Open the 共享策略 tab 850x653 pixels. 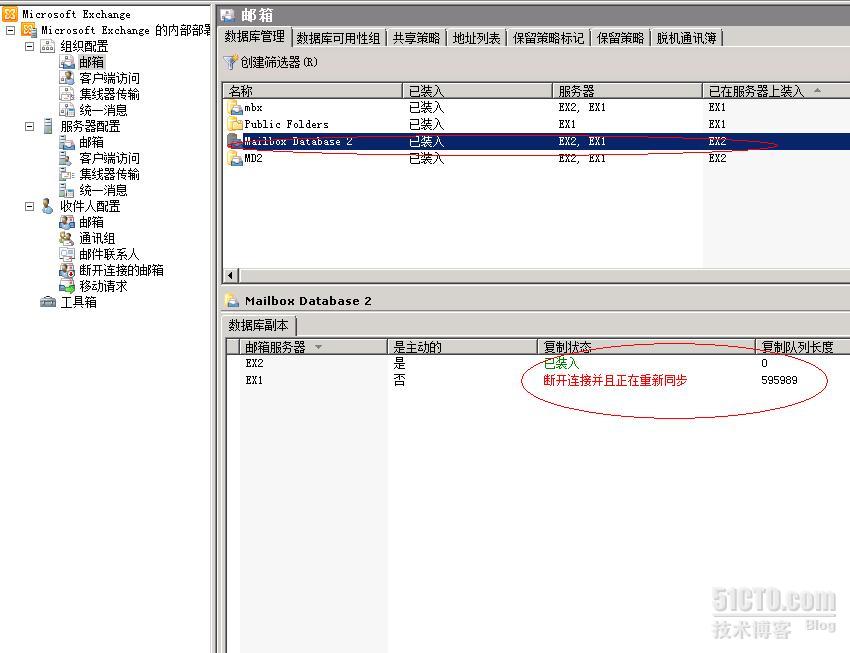pos(416,38)
